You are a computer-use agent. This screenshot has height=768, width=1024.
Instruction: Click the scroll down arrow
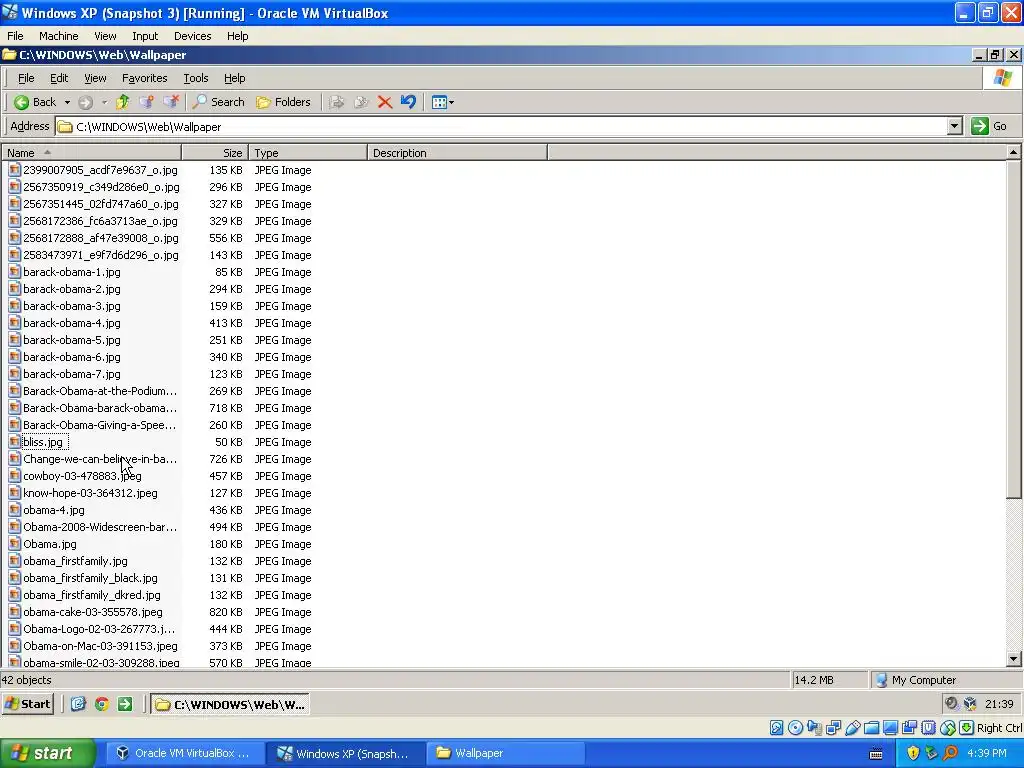tap(1013, 659)
